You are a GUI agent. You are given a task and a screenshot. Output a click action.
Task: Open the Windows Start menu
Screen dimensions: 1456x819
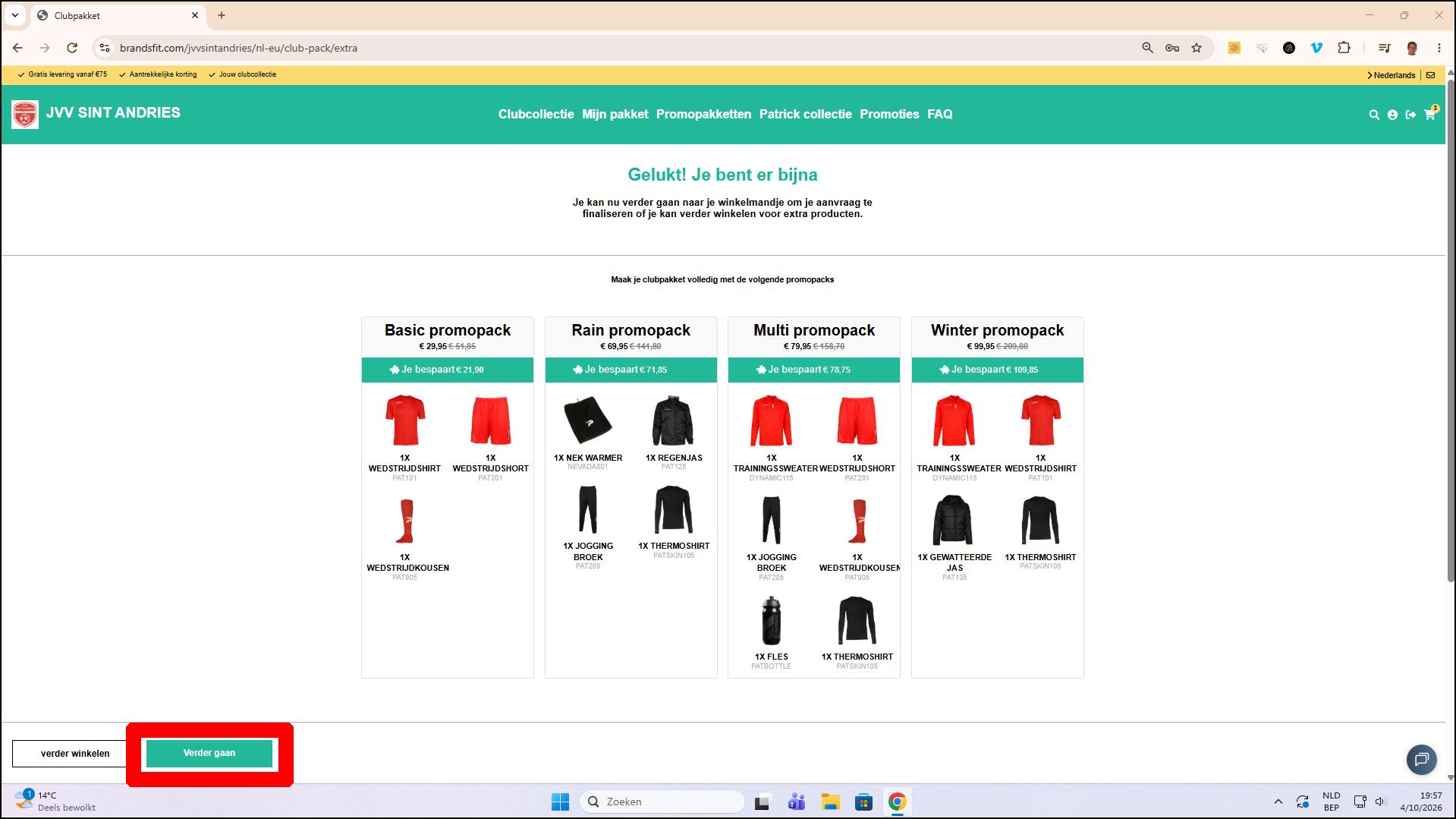pyautogui.click(x=560, y=802)
